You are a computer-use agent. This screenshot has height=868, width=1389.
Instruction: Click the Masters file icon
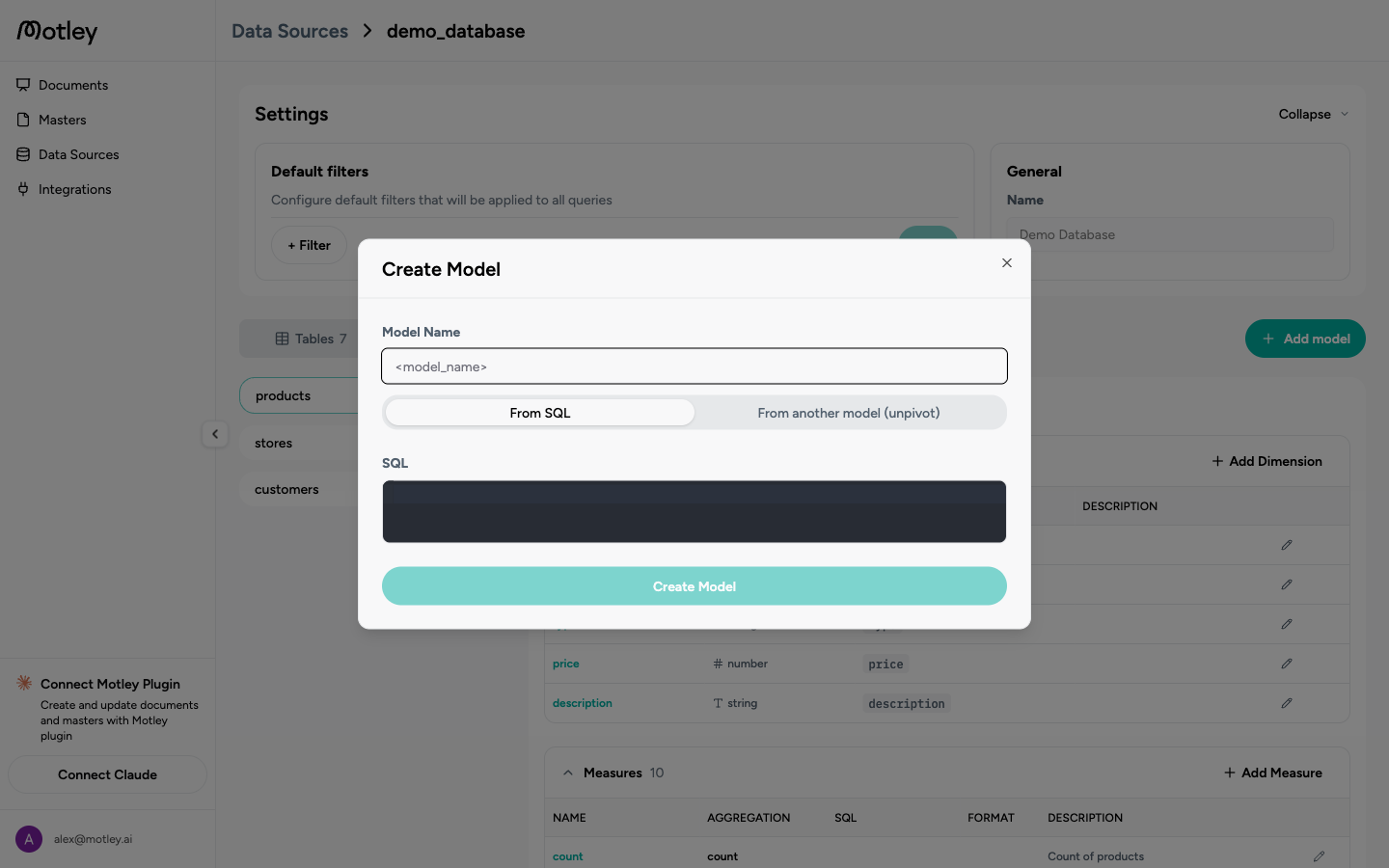[x=23, y=120]
